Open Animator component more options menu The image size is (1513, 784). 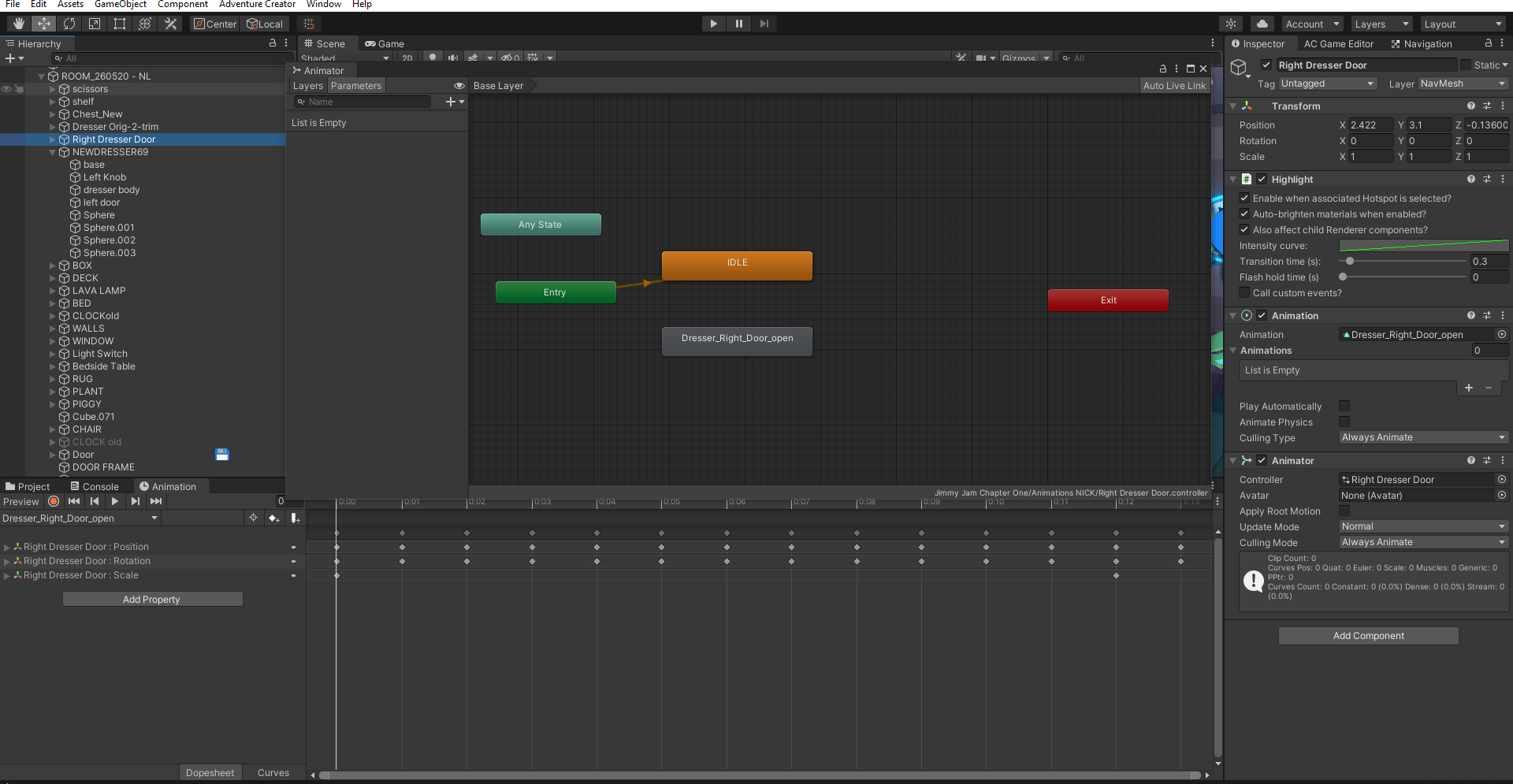click(1503, 460)
